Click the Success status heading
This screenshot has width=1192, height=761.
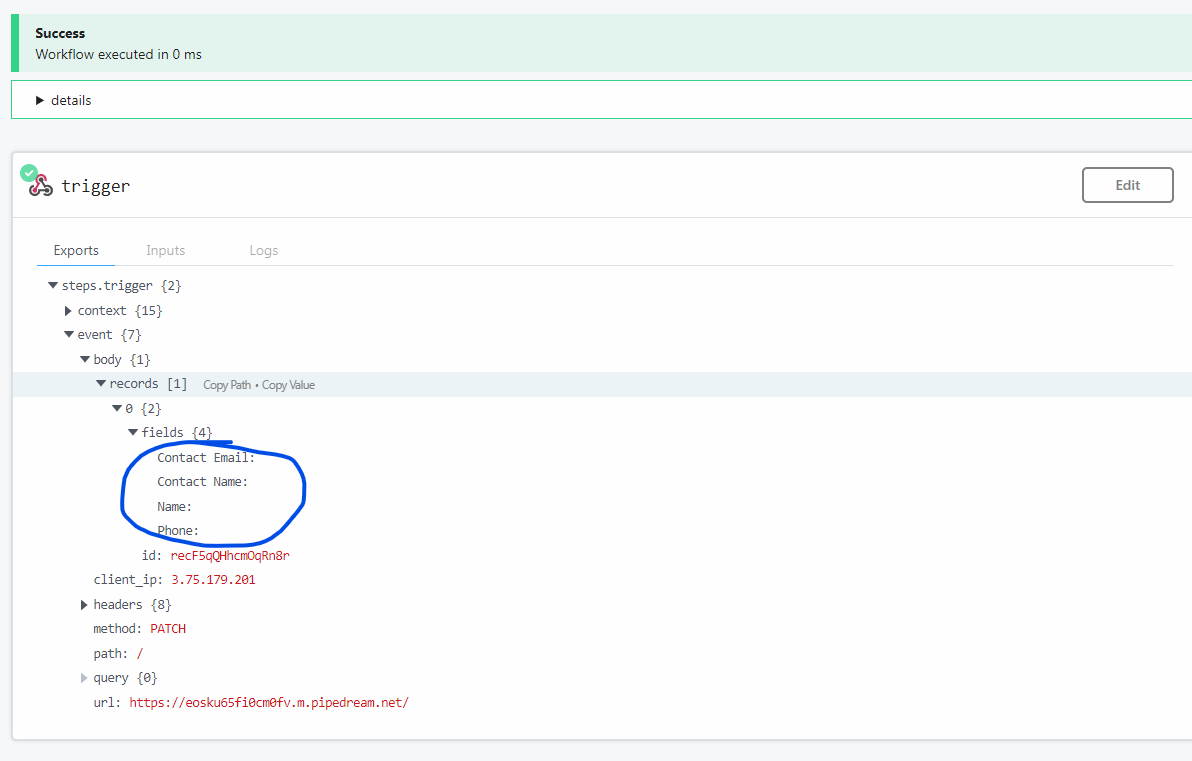point(60,33)
